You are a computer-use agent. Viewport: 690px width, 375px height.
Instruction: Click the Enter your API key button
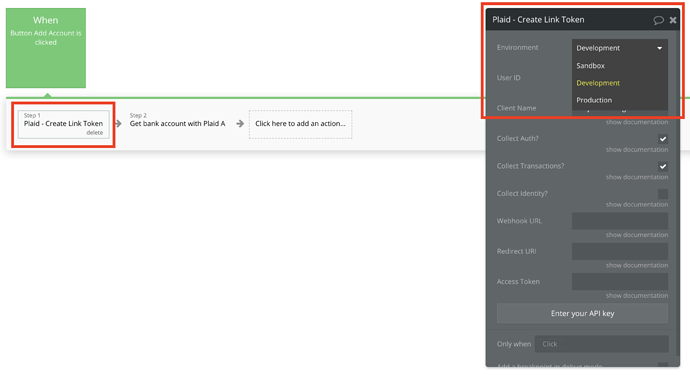coord(582,313)
